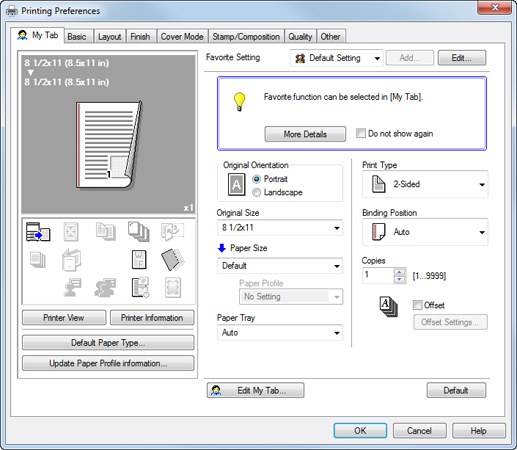Image resolution: width=517 pixels, height=450 pixels.
Task: Select Landscape orientation radio button
Action: click(x=256, y=193)
